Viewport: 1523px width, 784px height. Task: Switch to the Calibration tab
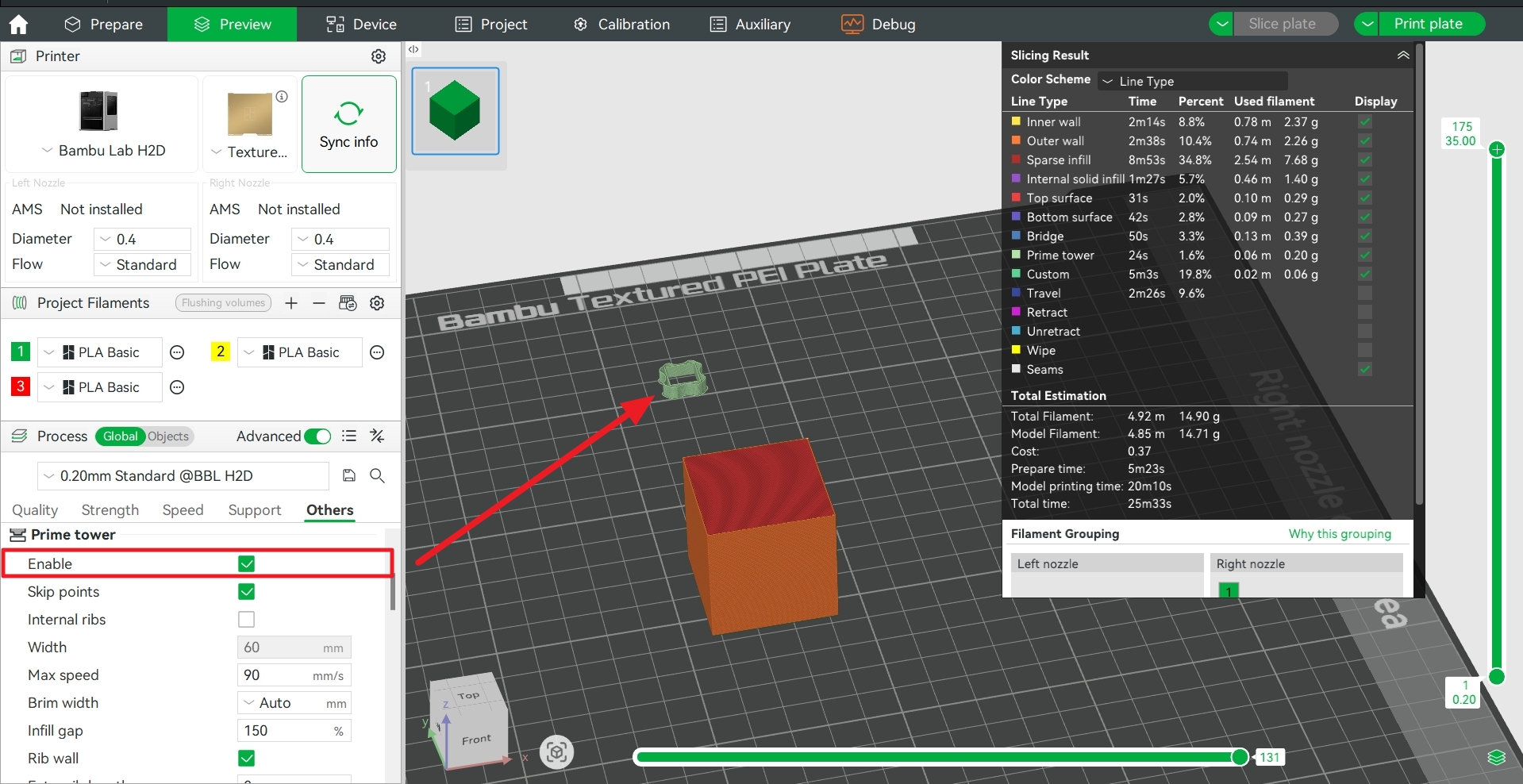coord(621,25)
